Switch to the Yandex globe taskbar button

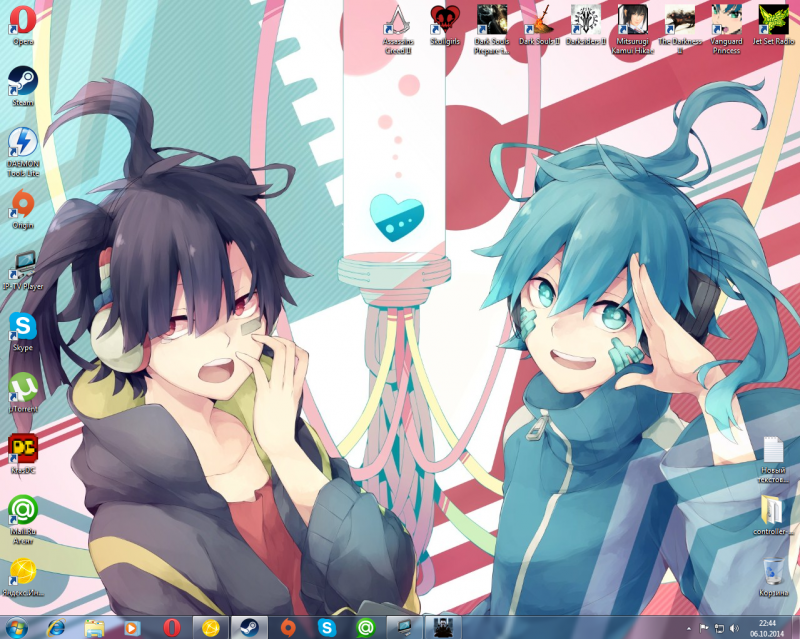(210, 627)
